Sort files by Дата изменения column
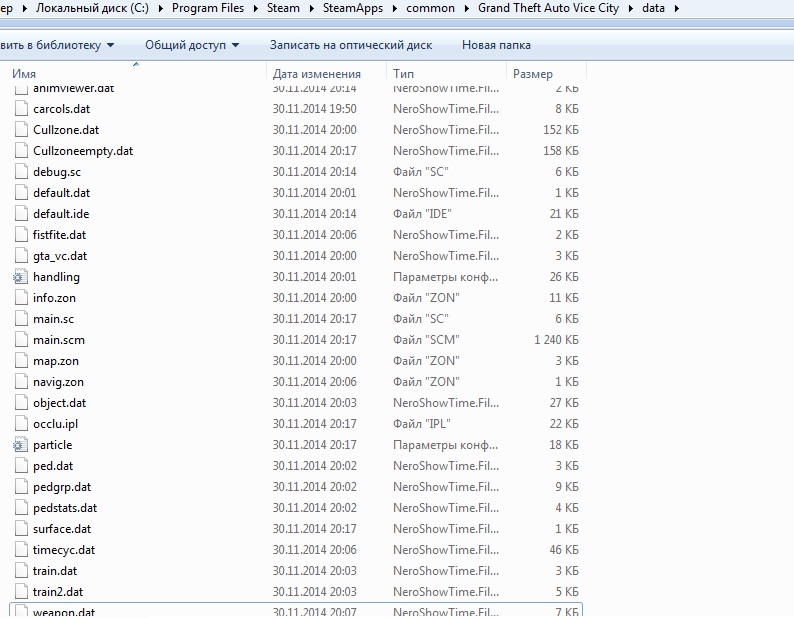The height and width of the screenshot is (618, 794). click(x=316, y=74)
